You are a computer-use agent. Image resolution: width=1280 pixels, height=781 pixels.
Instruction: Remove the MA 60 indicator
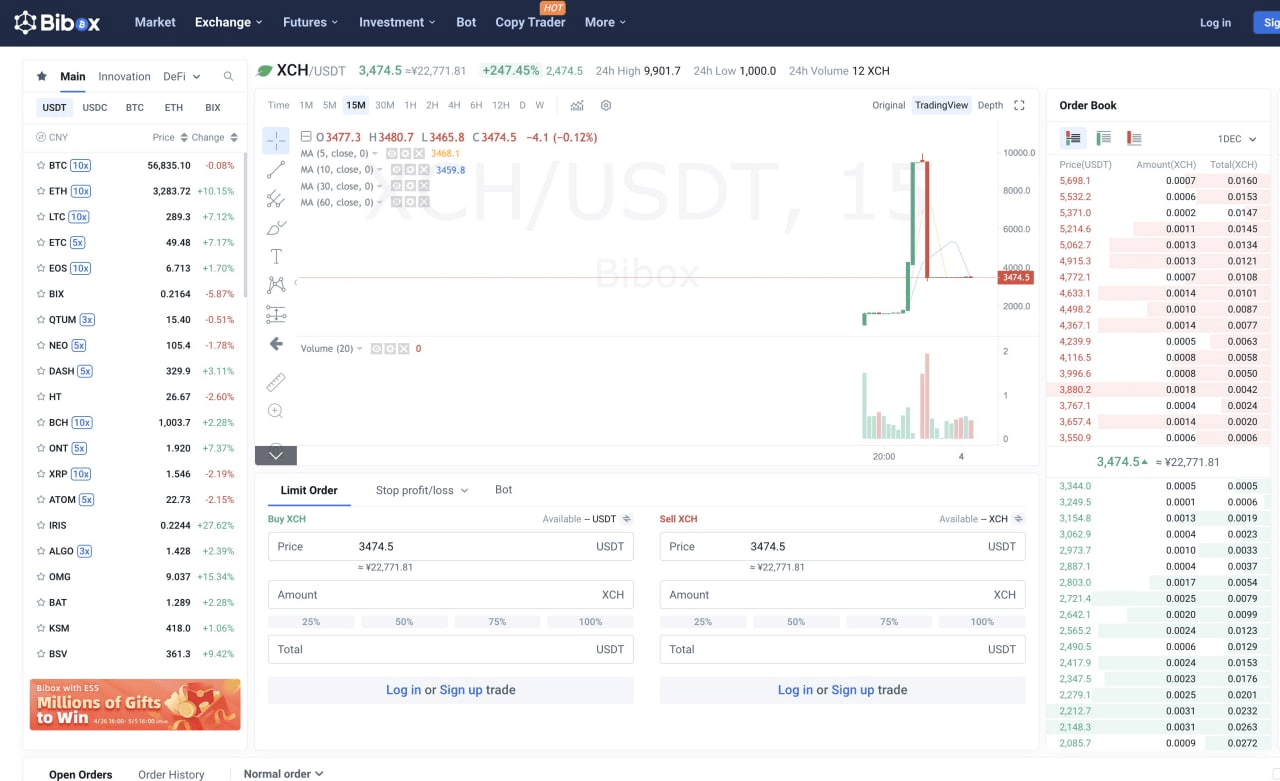tap(424, 202)
